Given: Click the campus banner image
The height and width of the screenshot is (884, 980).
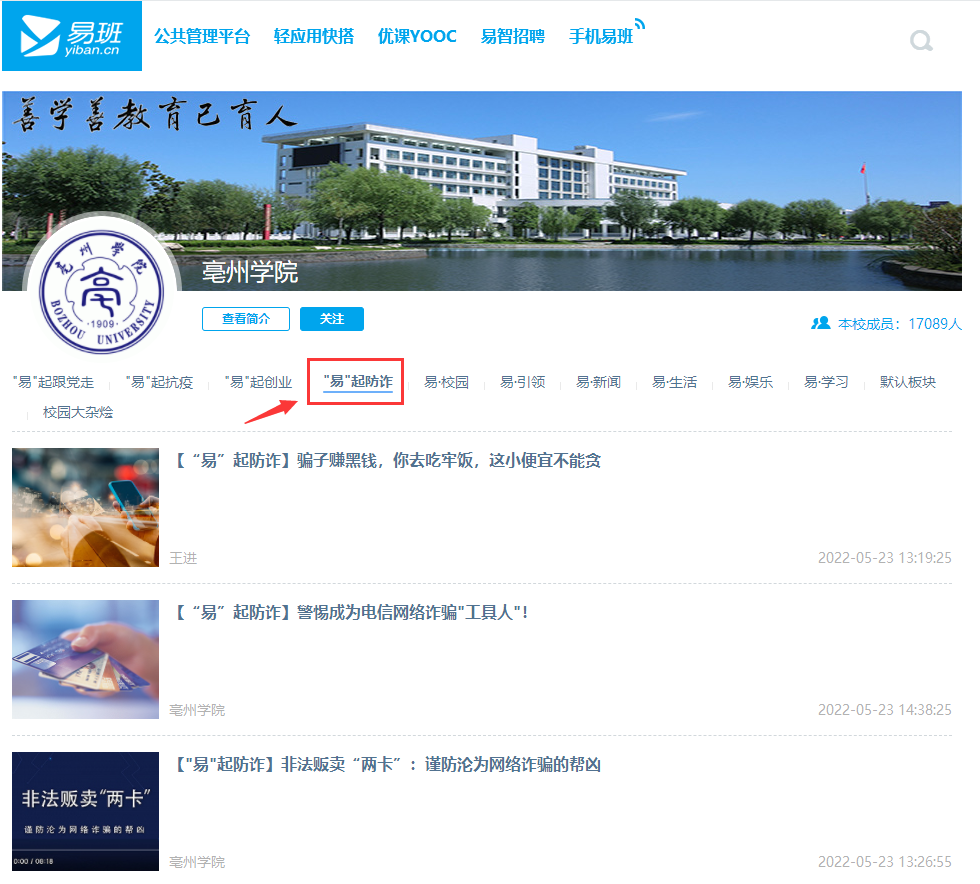Looking at the screenshot, I should click(x=560, y=180).
